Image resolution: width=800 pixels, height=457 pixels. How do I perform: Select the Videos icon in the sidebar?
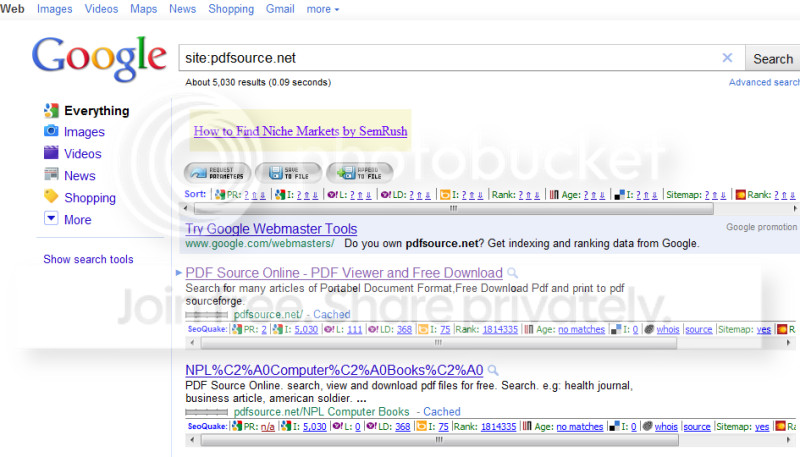coord(51,153)
